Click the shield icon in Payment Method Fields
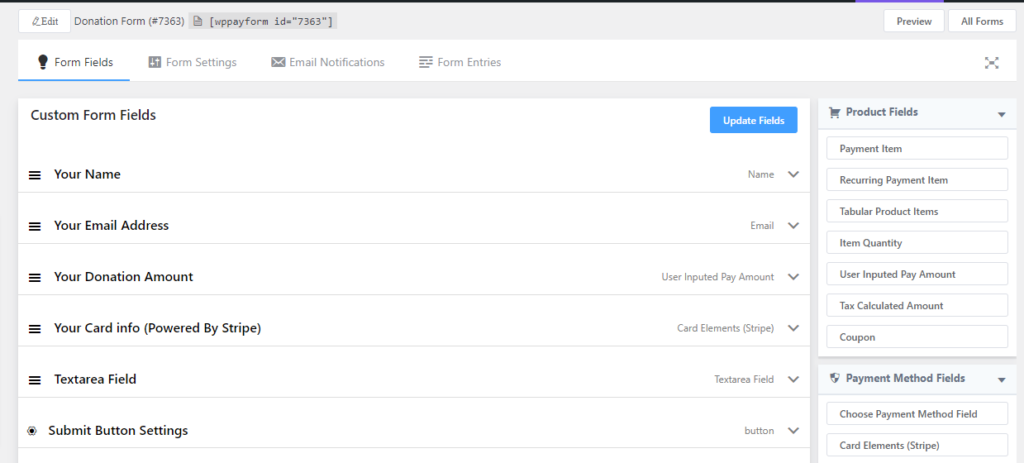Image resolution: width=1024 pixels, height=463 pixels. click(x=834, y=378)
